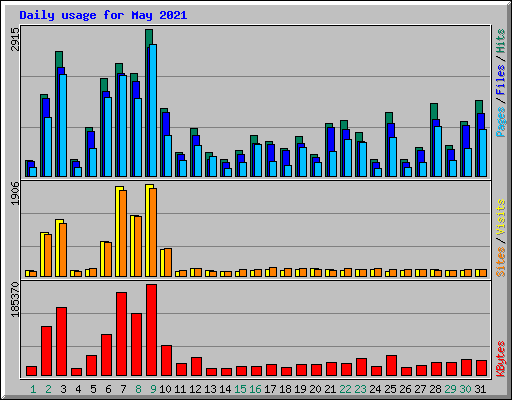
Task: Click the 'Daily usage for May 2021' title
Action: click(103, 15)
